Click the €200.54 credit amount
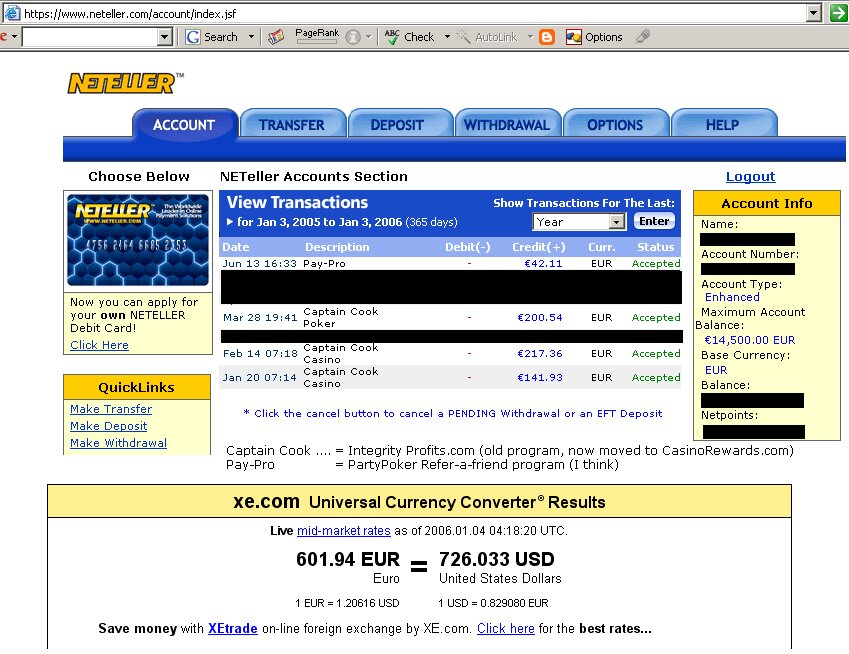 click(540, 317)
